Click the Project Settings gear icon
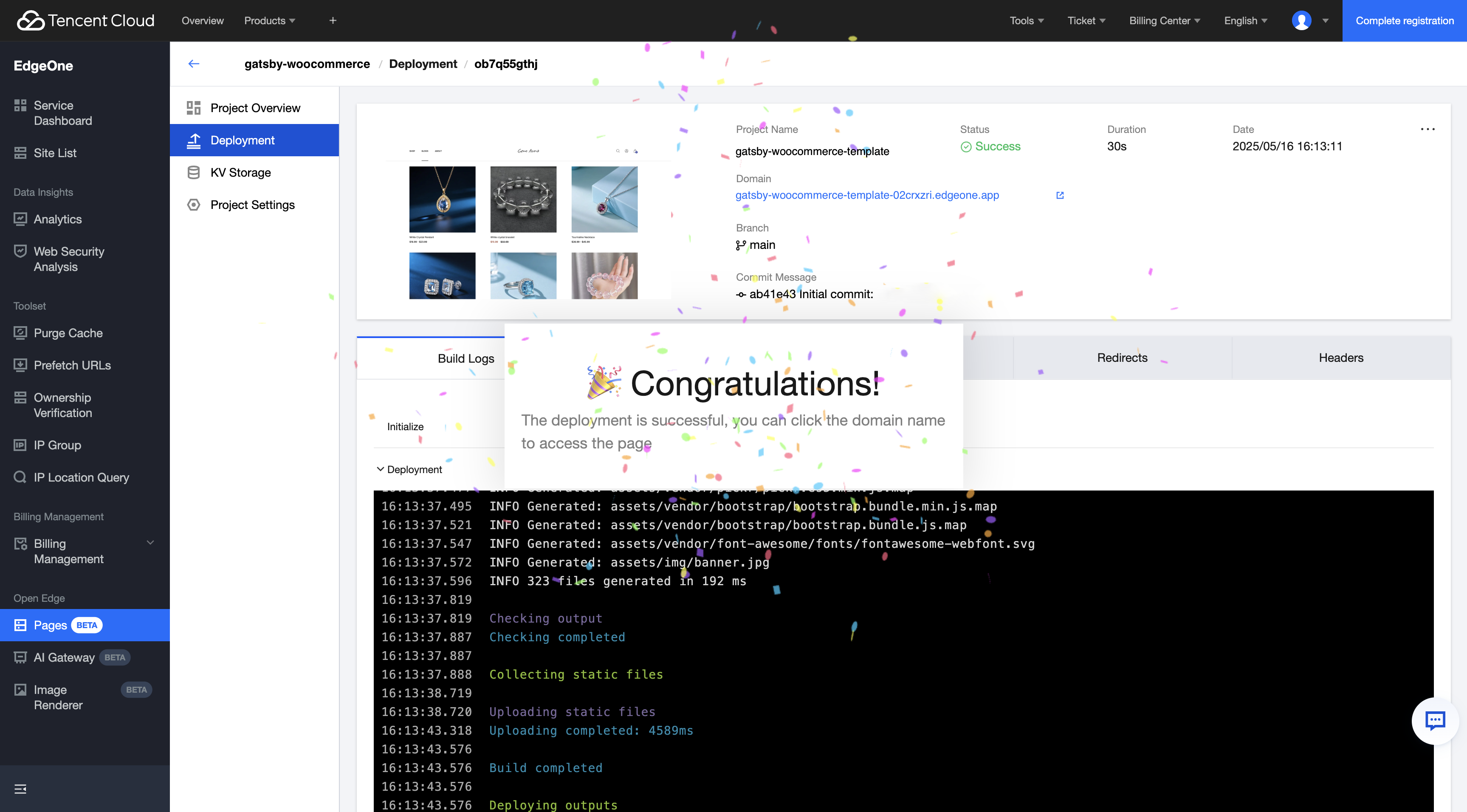The height and width of the screenshot is (812, 1467). tap(194, 204)
